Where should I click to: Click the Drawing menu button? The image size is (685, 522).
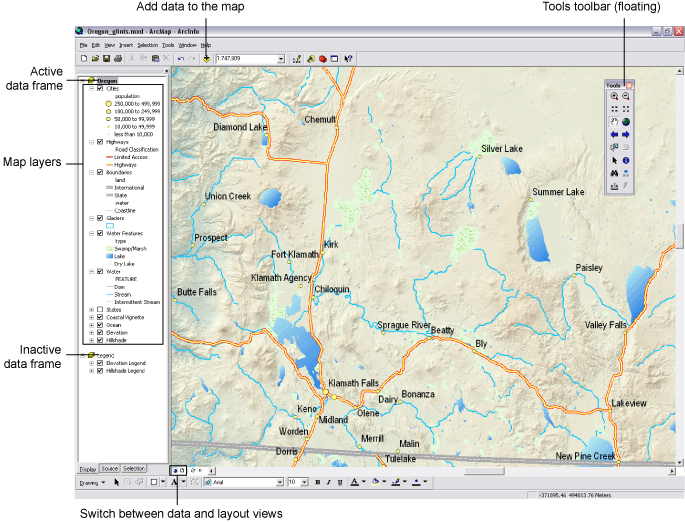(x=90, y=482)
